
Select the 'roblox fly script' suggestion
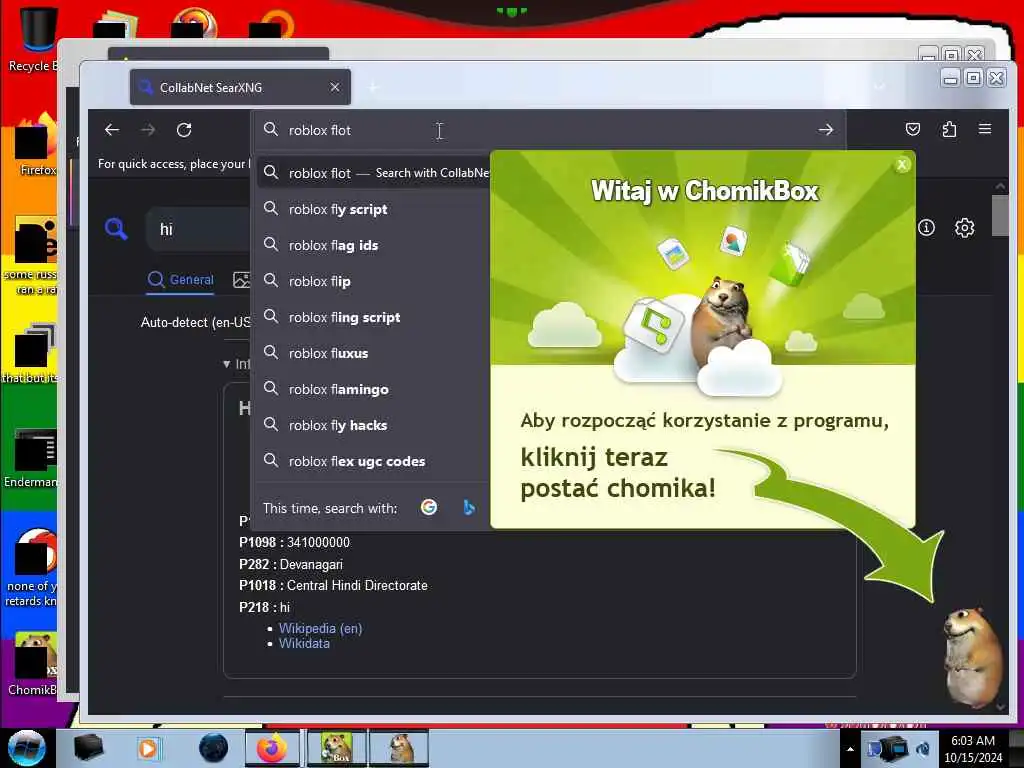[x=374, y=209]
